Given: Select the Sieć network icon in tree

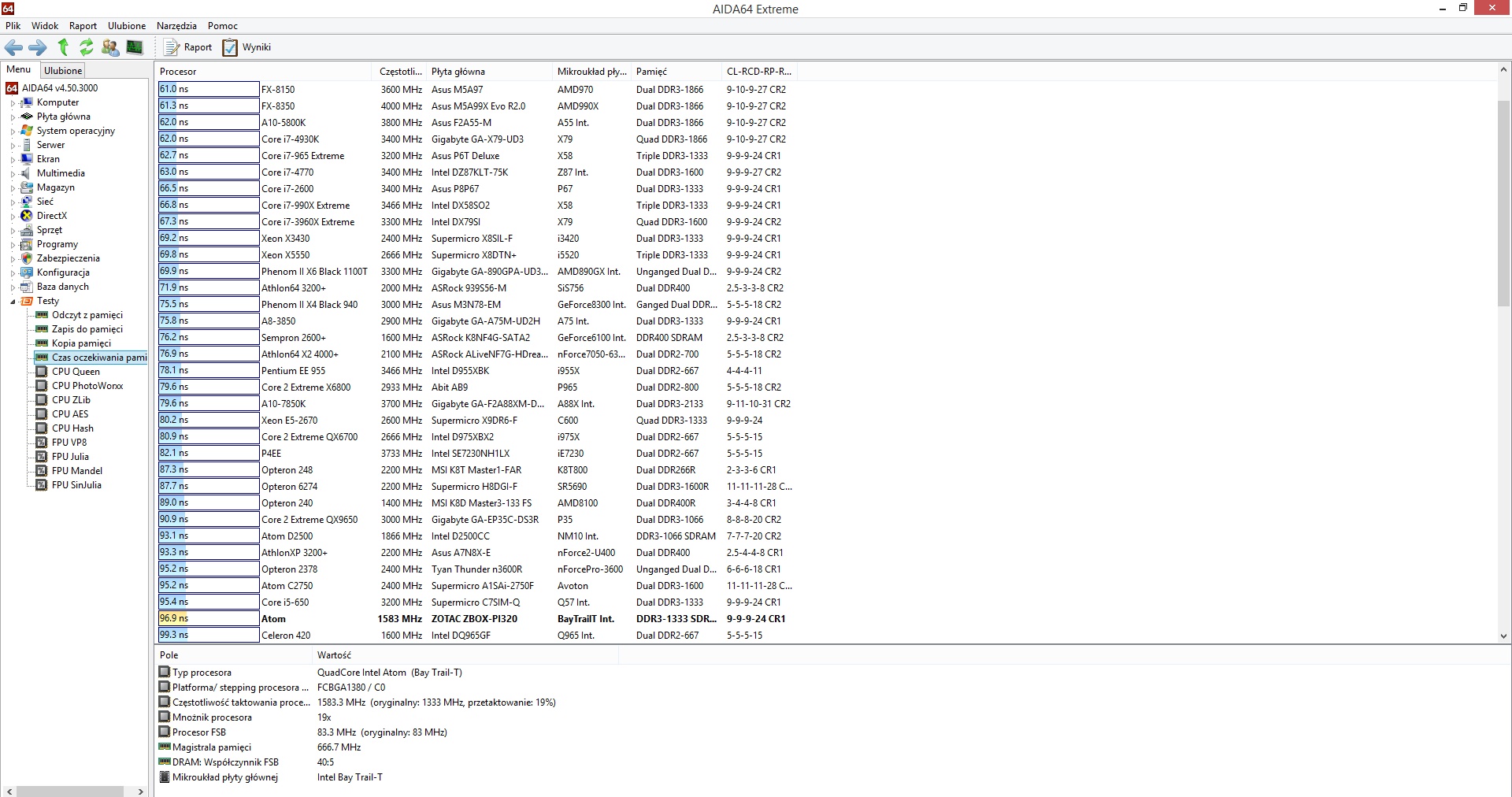Looking at the screenshot, I should tap(27, 202).
